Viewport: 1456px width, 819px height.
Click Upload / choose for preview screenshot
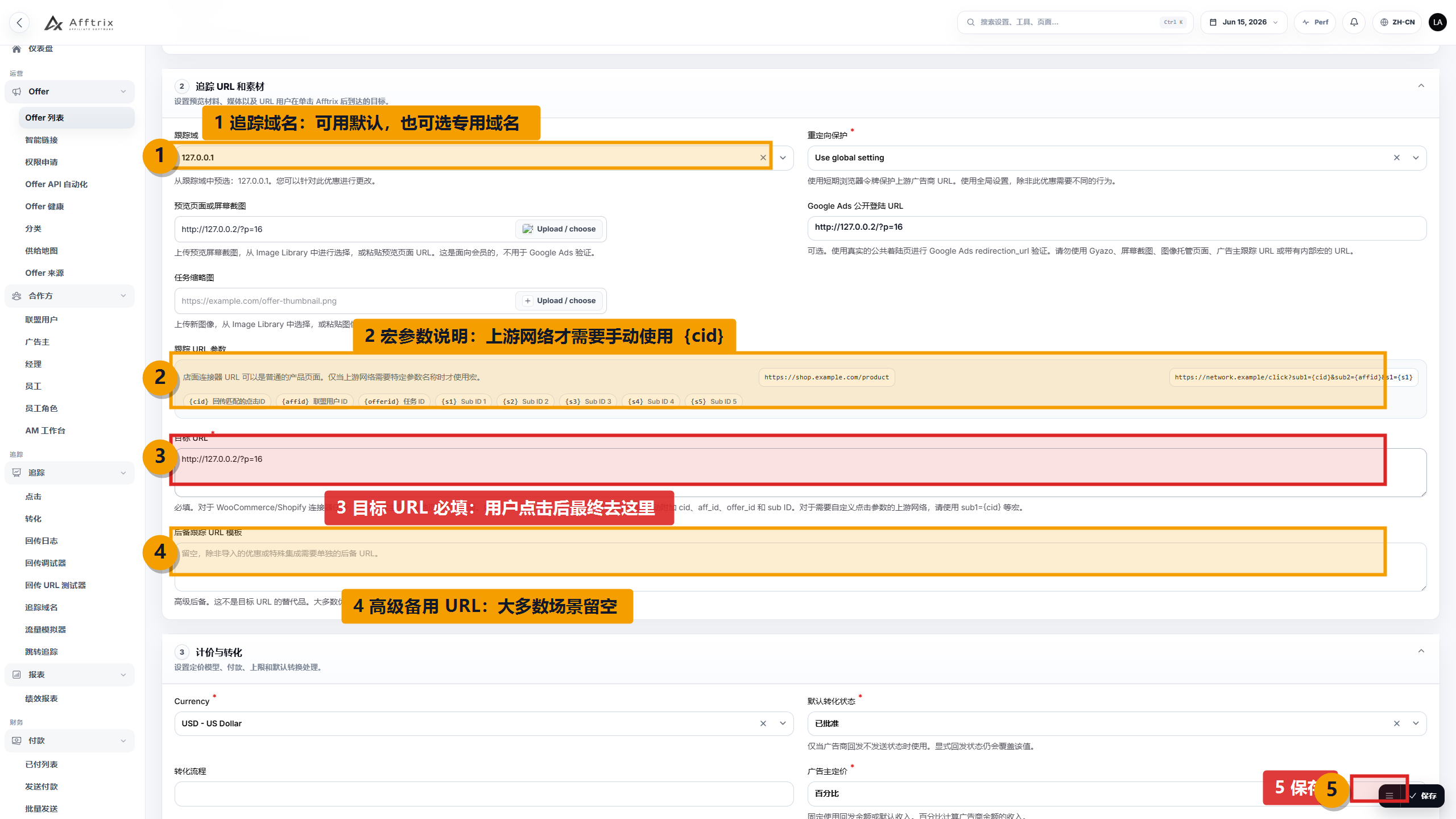pos(559,229)
